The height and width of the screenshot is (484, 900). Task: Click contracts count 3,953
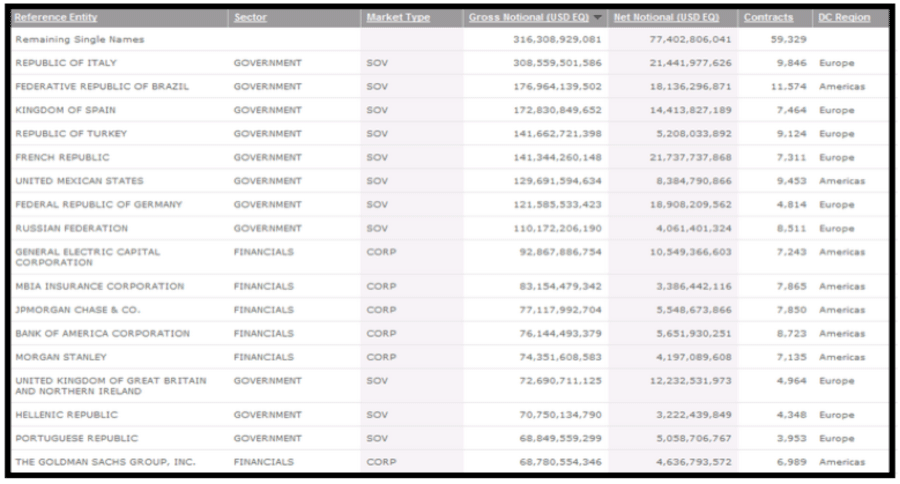point(792,439)
